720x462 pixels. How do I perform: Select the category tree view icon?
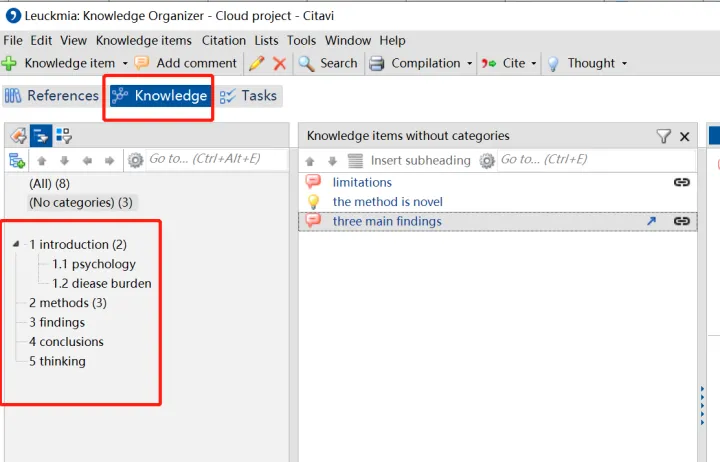pos(41,136)
